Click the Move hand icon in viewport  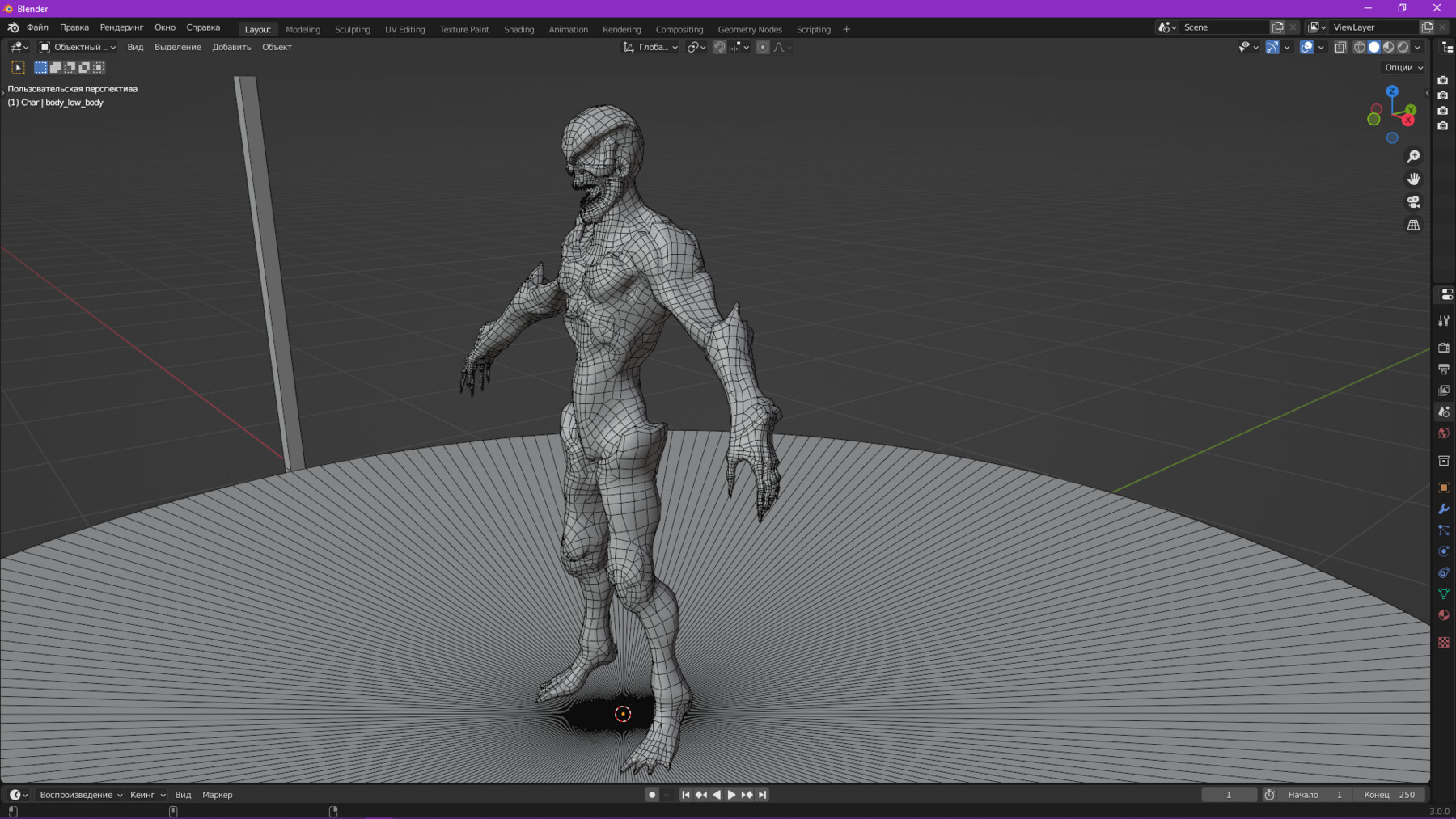click(1413, 179)
